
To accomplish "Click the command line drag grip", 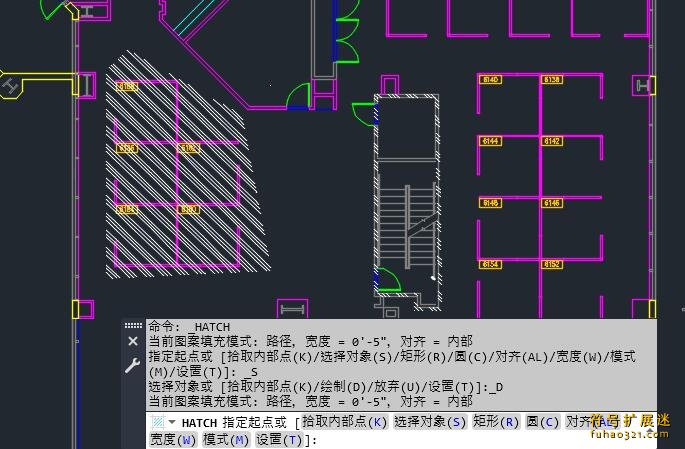I will coord(133,325).
